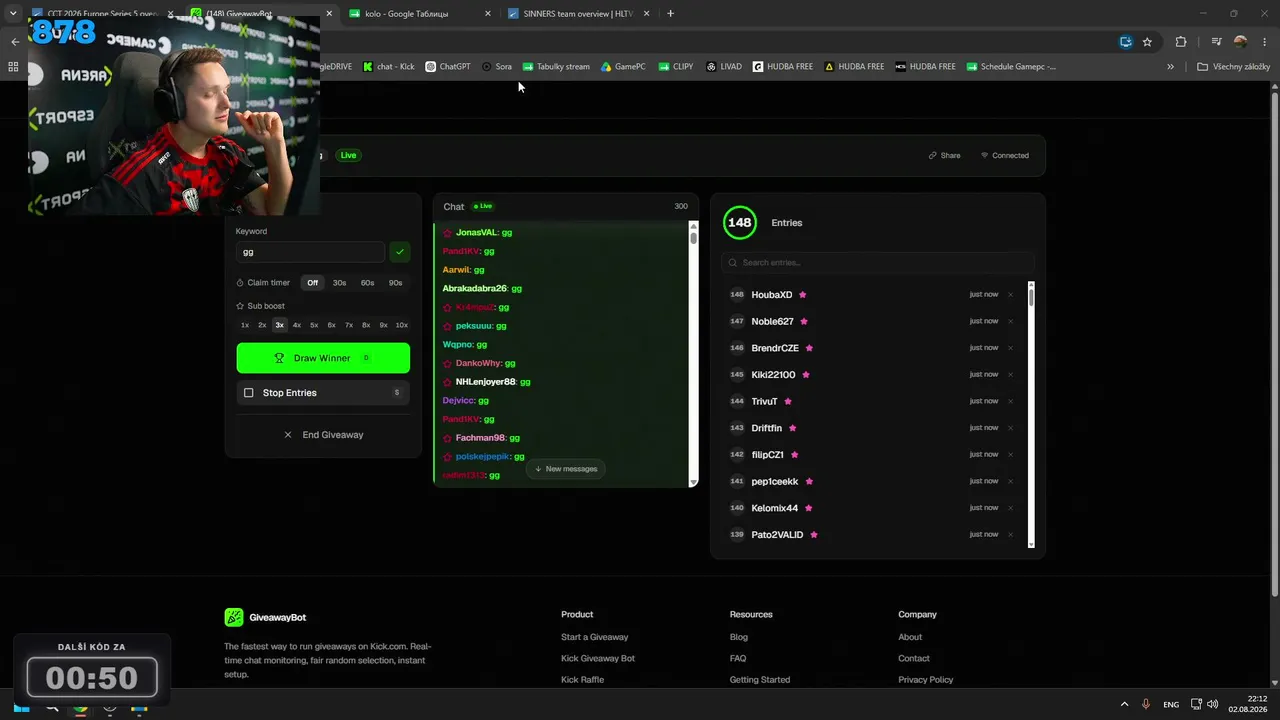
Task: Click the Draw Winner button
Action: click(x=323, y=358)
